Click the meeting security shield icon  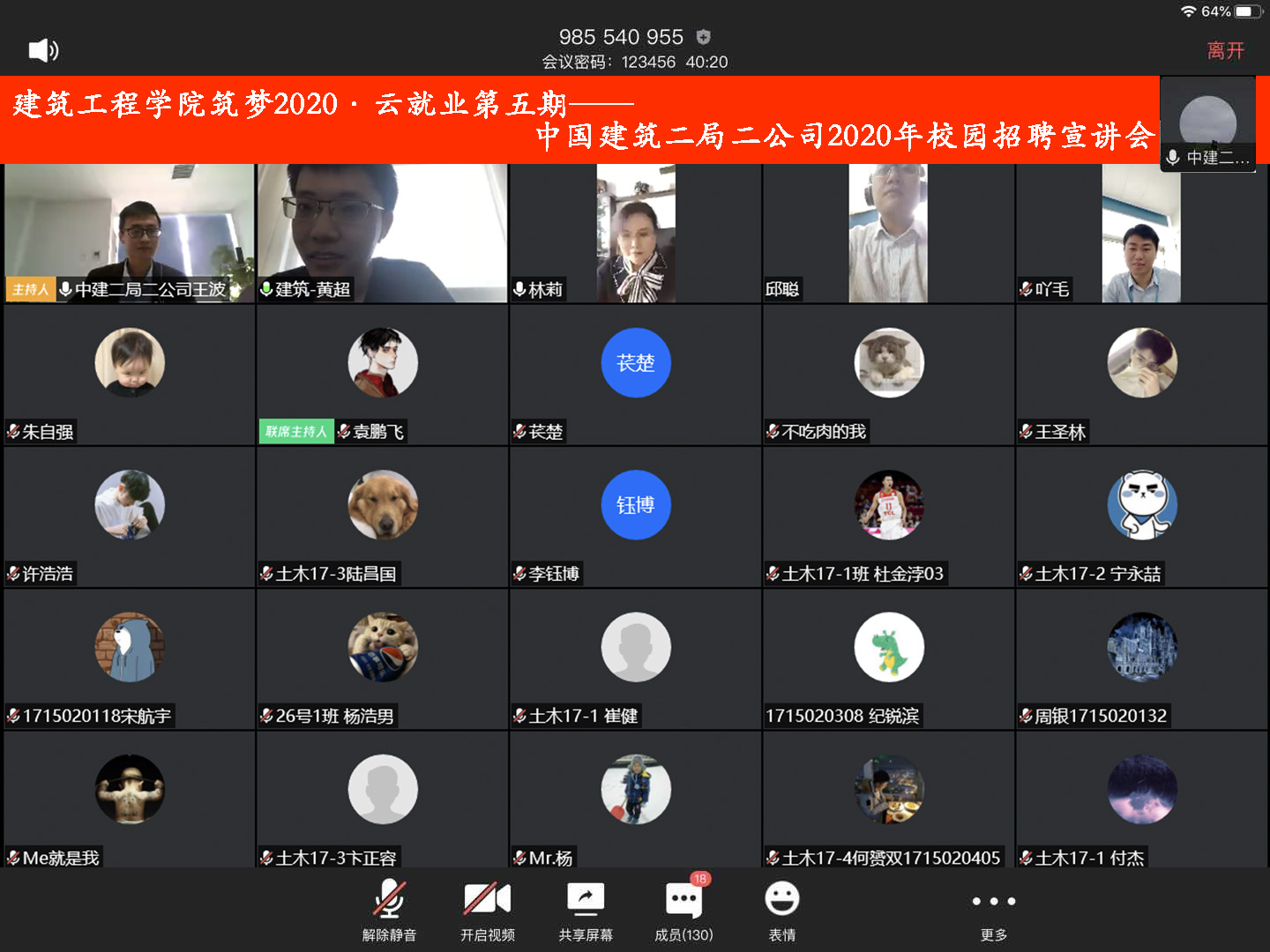(703, 37)
